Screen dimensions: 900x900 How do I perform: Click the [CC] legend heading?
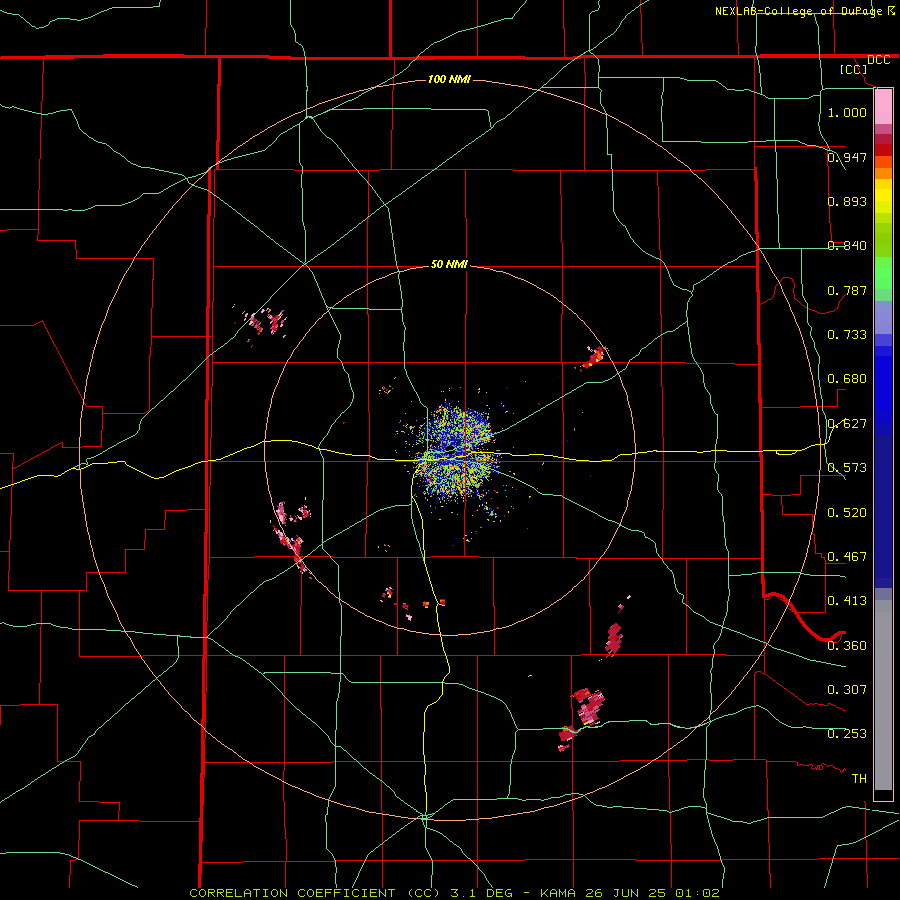[854, 69]
